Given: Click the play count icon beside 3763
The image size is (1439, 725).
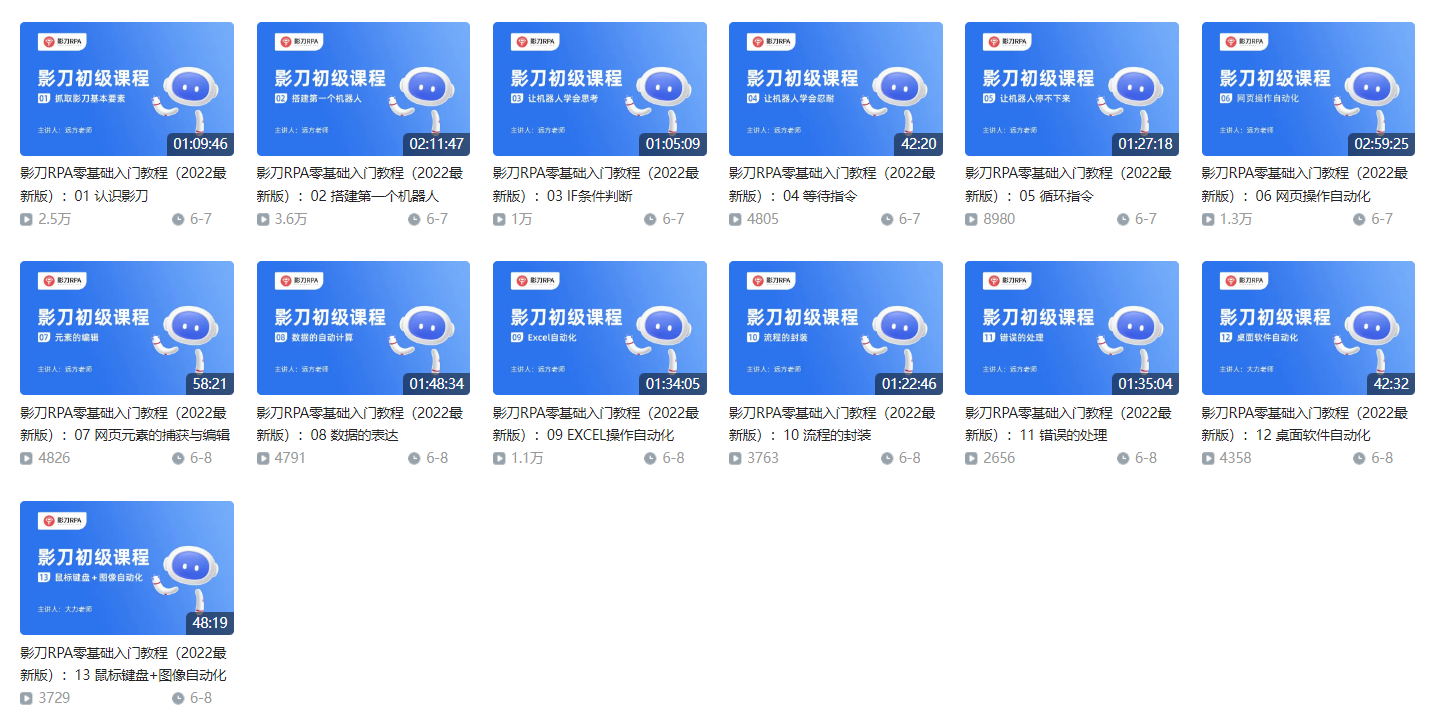Looking at the screenshot, I should (x=735, y=458).
